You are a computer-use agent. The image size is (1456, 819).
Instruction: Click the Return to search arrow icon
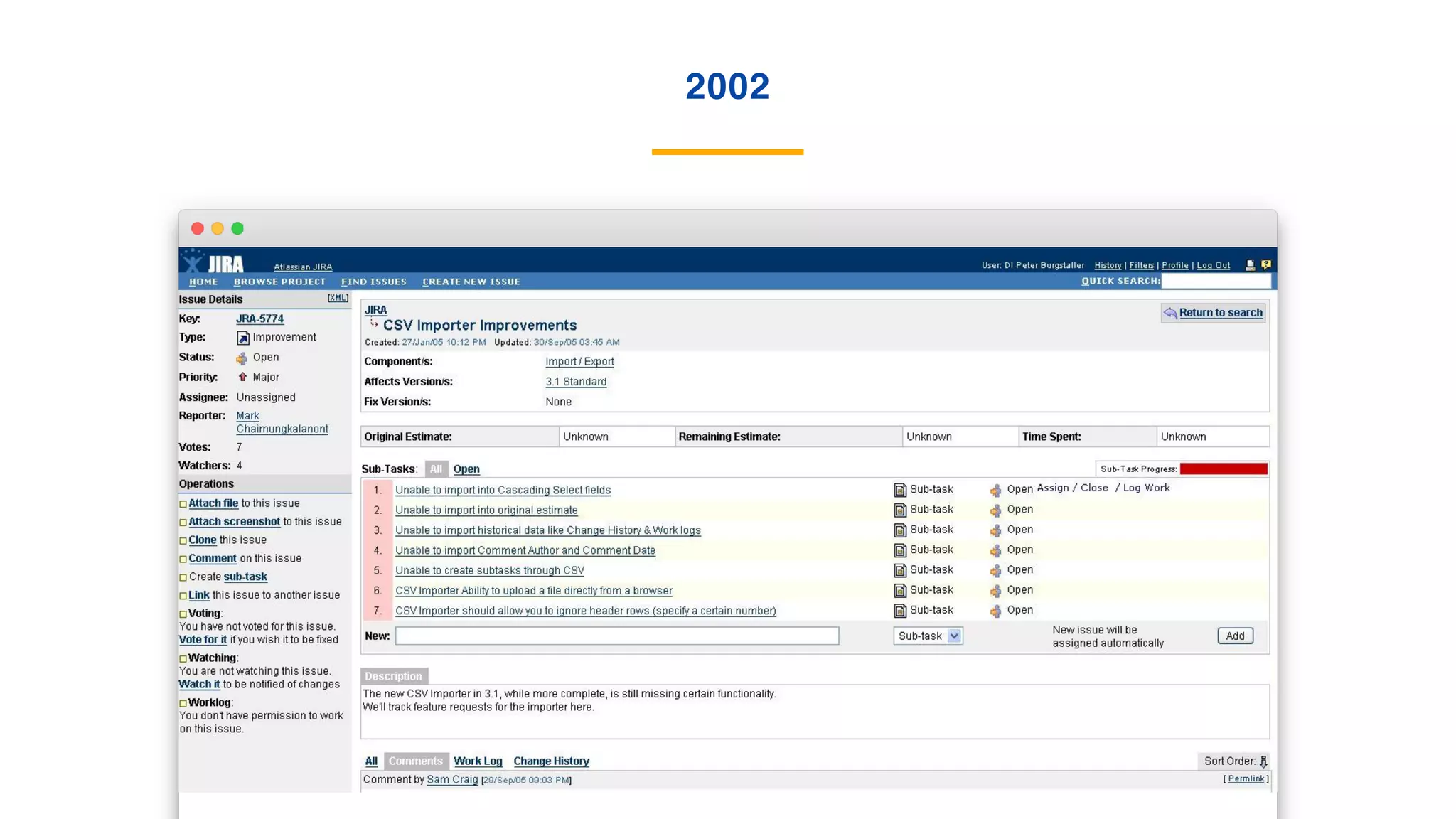point(1170,313)
